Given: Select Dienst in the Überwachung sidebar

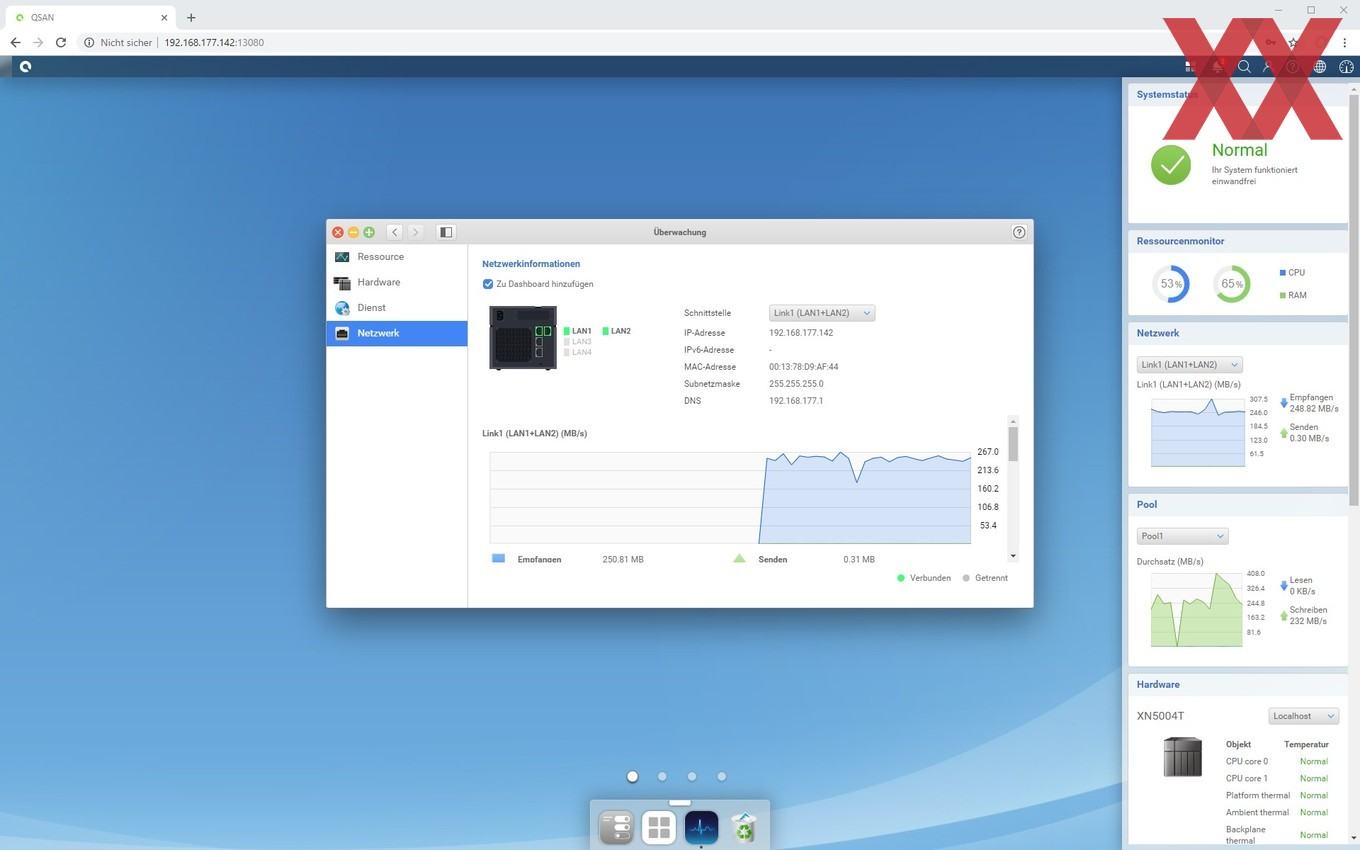Looking at the screenshot, I should click(397, 308).
